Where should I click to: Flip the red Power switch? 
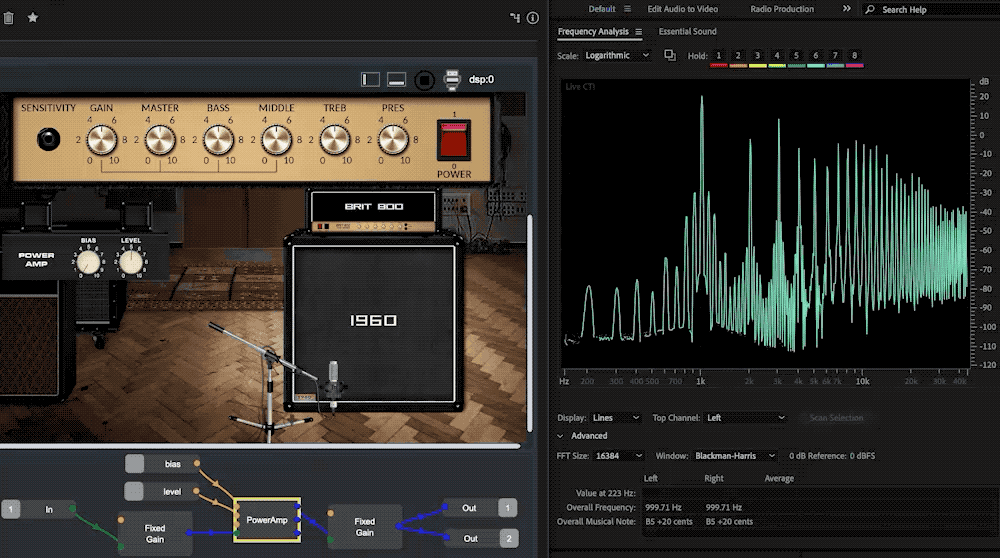(x=453, y=140)
